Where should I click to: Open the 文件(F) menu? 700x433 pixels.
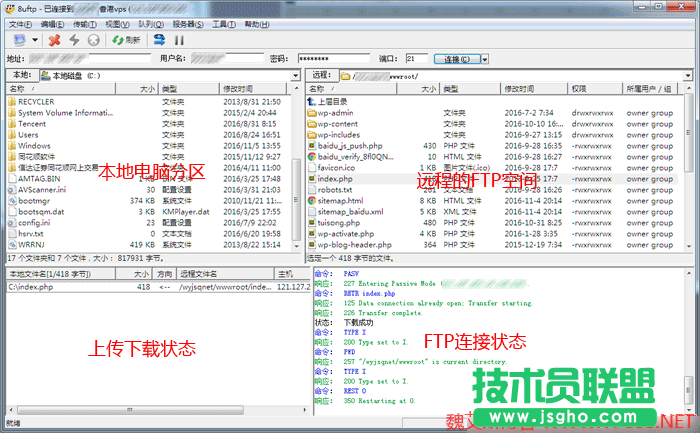(x=20, y=24)
